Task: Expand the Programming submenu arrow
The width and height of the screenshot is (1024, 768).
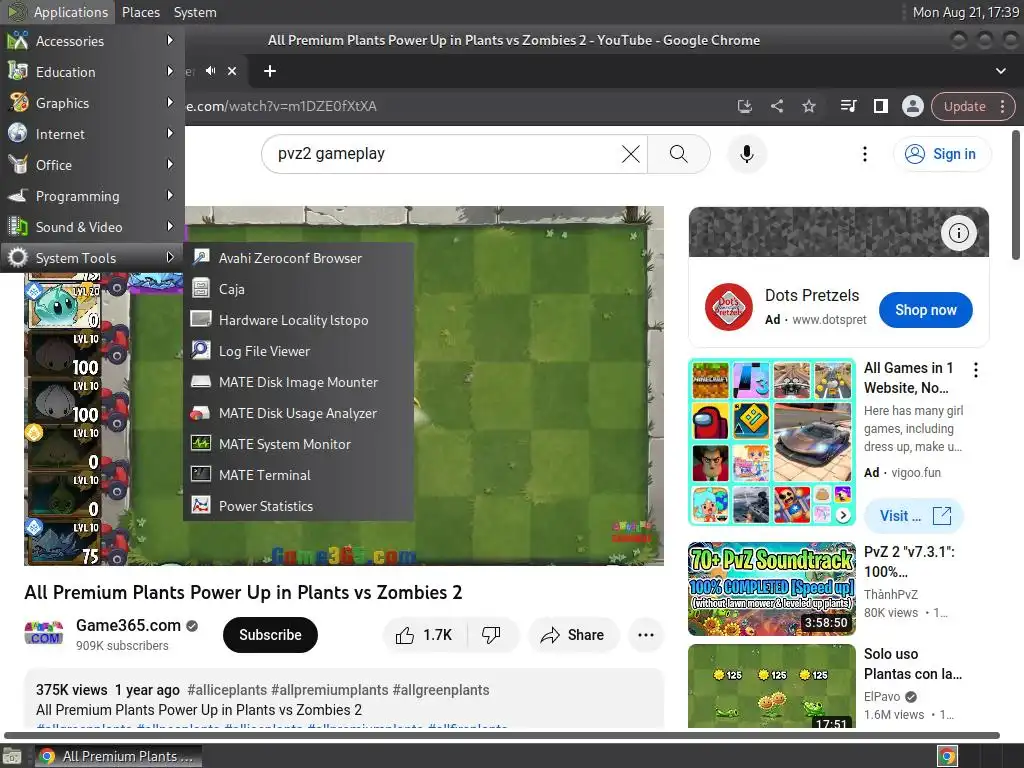Action: (x=170, y=195)
